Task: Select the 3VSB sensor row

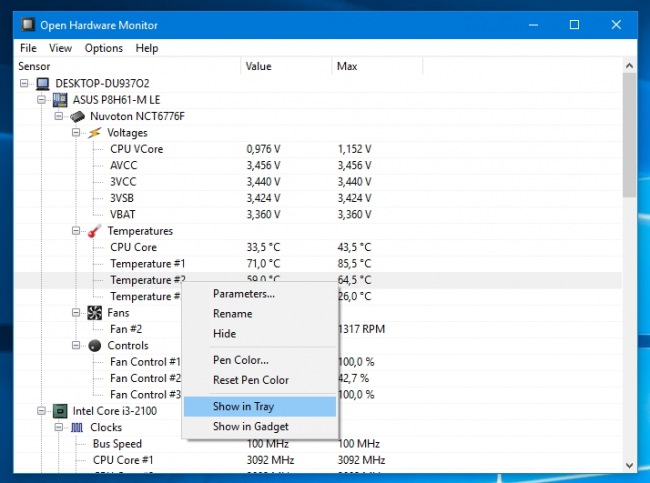Action: click(x=318, y=198)
